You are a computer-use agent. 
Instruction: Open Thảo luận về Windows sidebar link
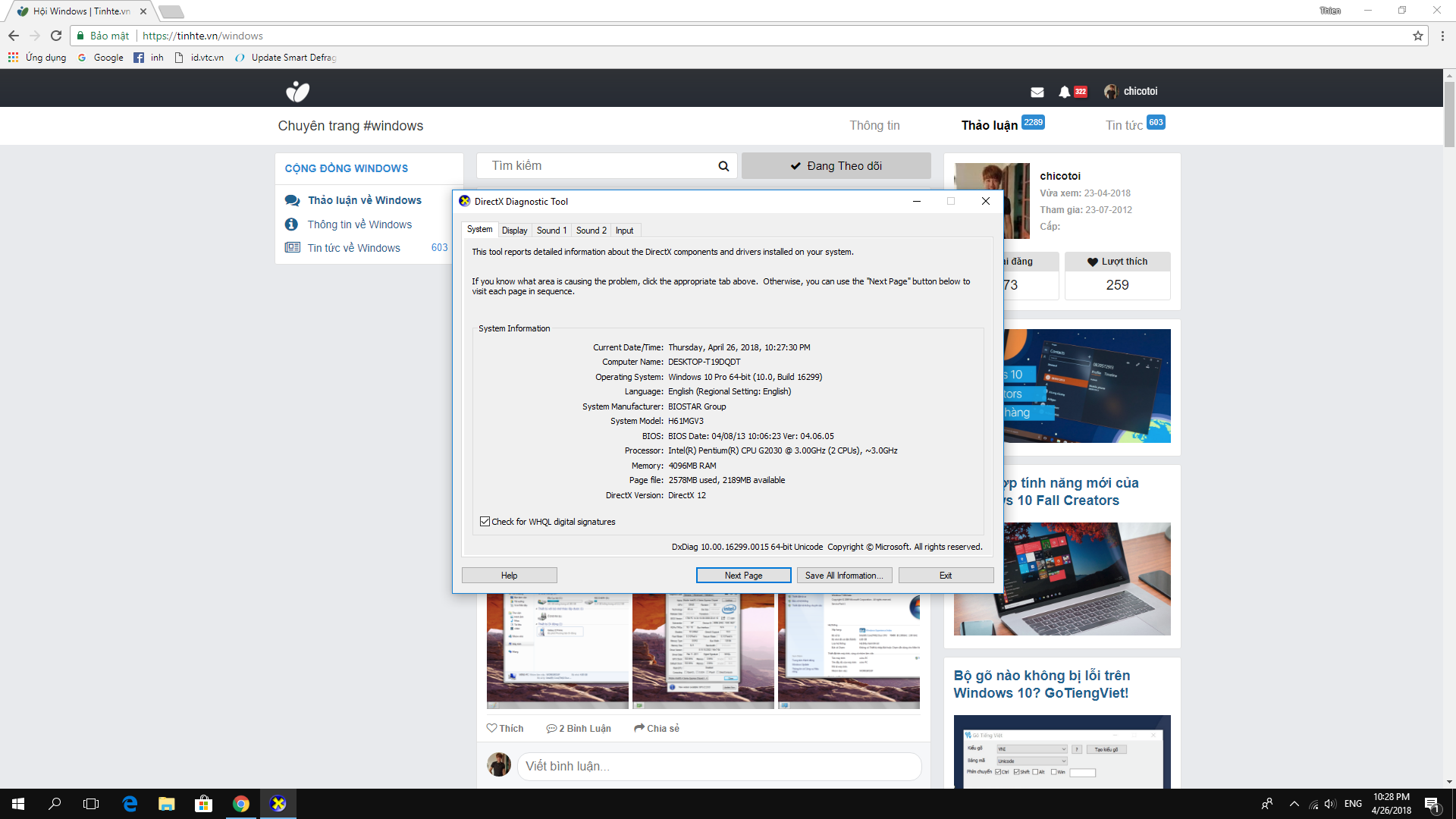coord(365,200)
